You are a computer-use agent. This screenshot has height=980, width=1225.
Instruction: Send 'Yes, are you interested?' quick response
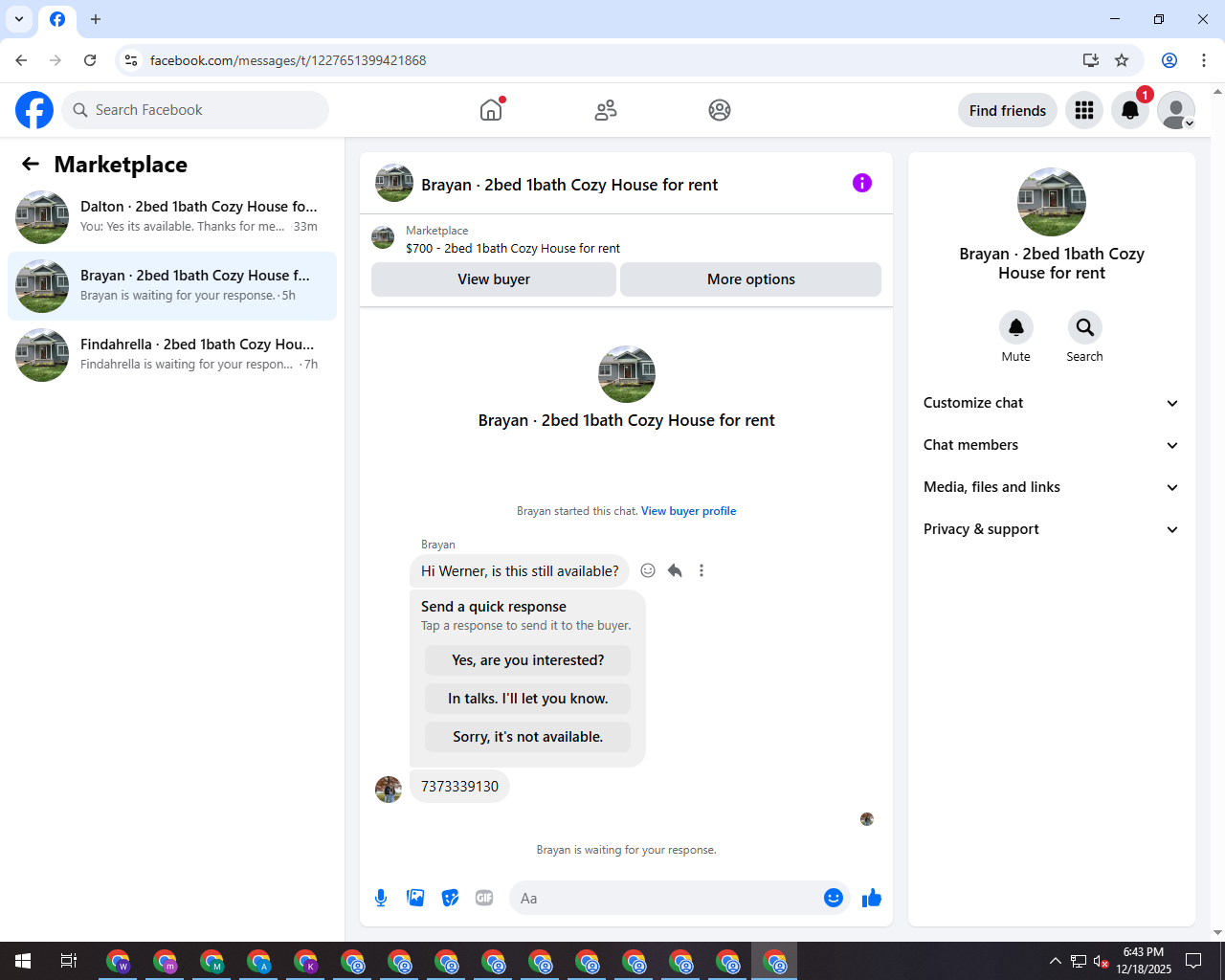click(528, 660)
